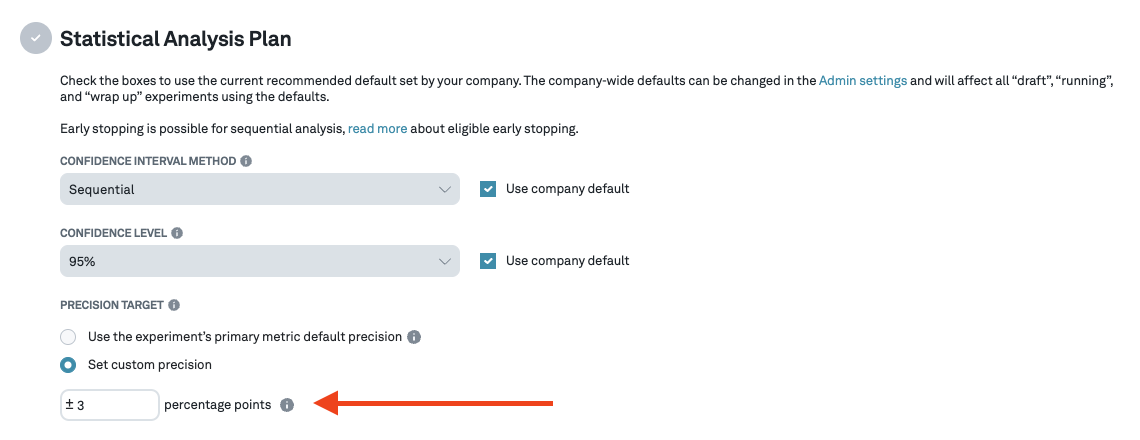Open the Admin settings link
Viewport: 1140px width, 440px height.
pyautogui.click(x=862, y=81)
